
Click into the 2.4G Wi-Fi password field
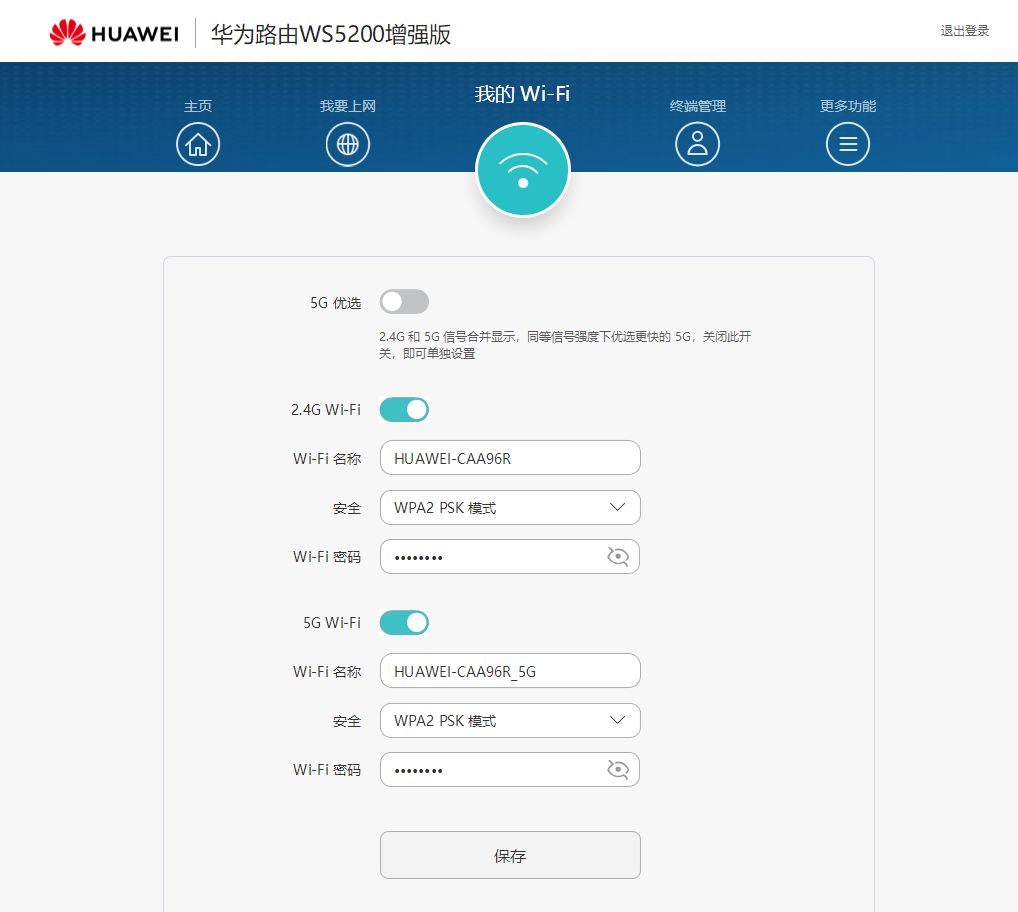click(490, 557)
